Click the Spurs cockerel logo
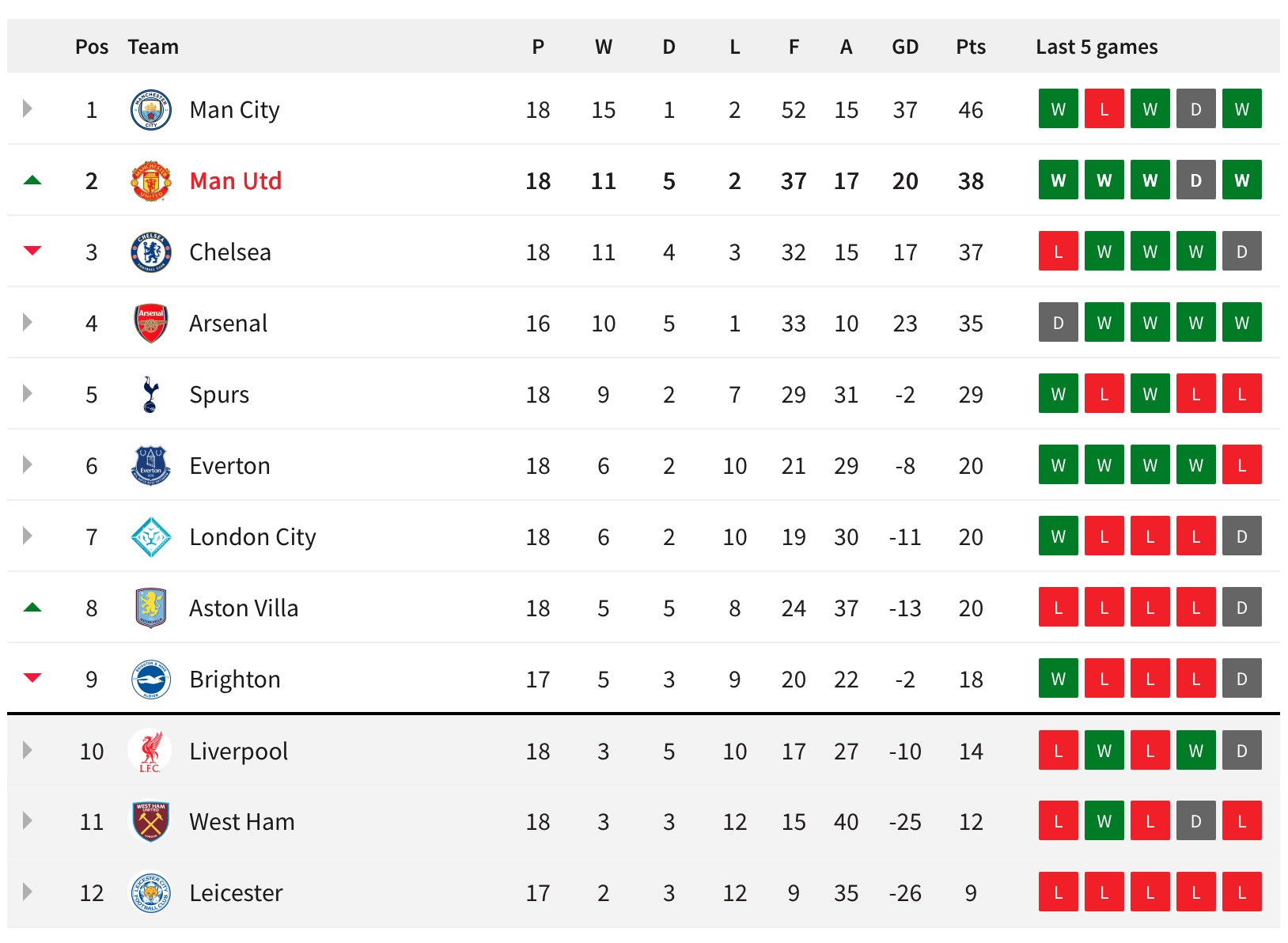This screenshot has width=1288, height=943. (150, 395)
